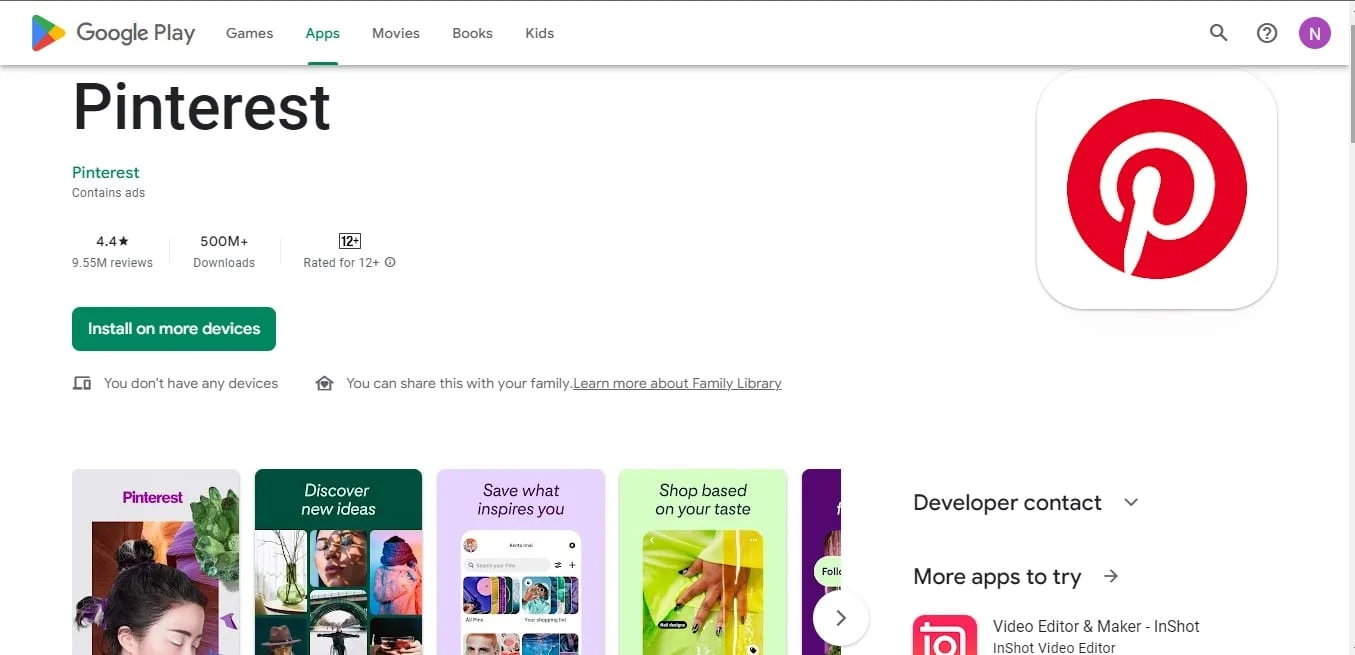This screenshot has height=655, width=1355.
Task: Open the Kids tab
Action: coord(539,33)
